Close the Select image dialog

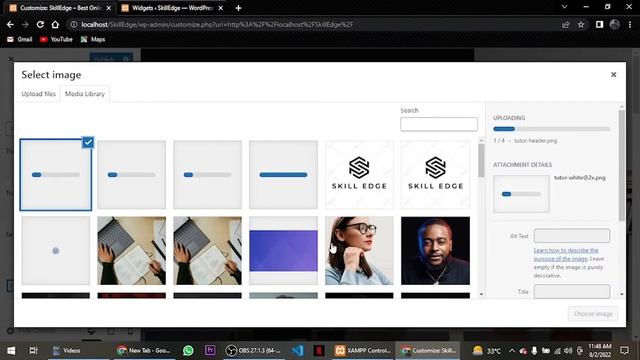click(x=613, y=74)
